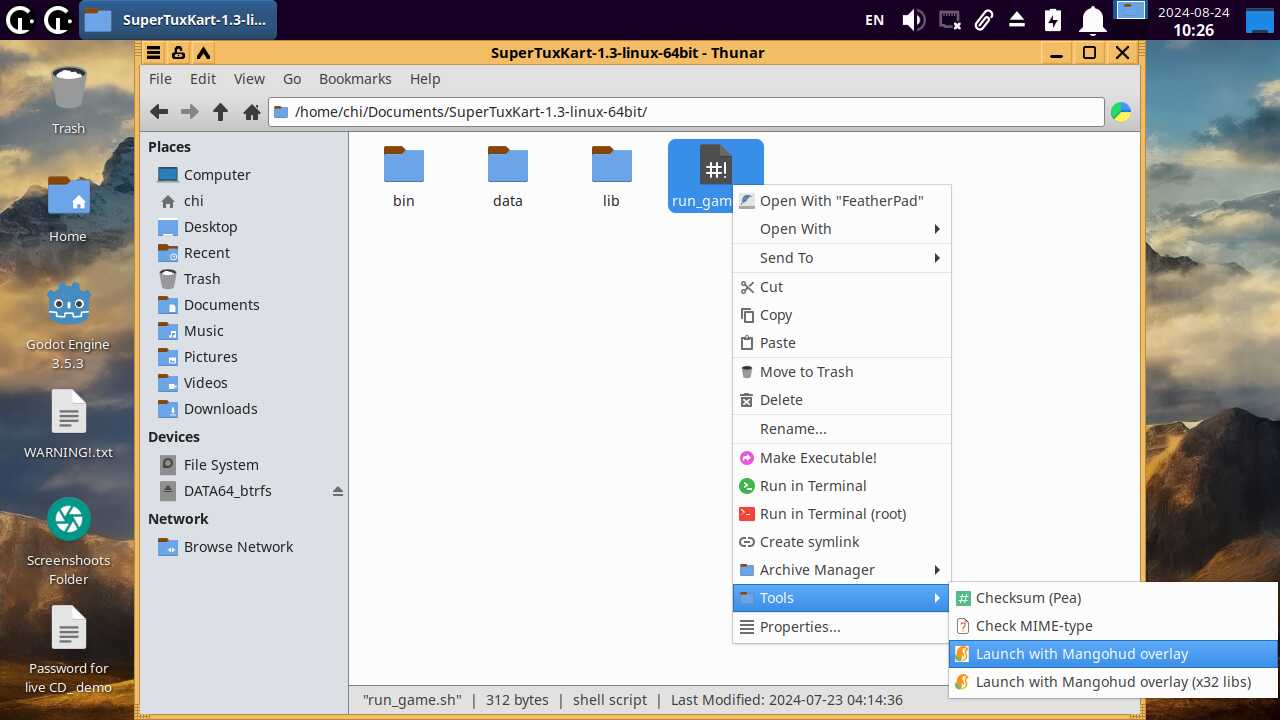Click the EN keyboard layout indicator
Image resolution: width=1280 pixels, height=720 pixels.
point(874,20)
